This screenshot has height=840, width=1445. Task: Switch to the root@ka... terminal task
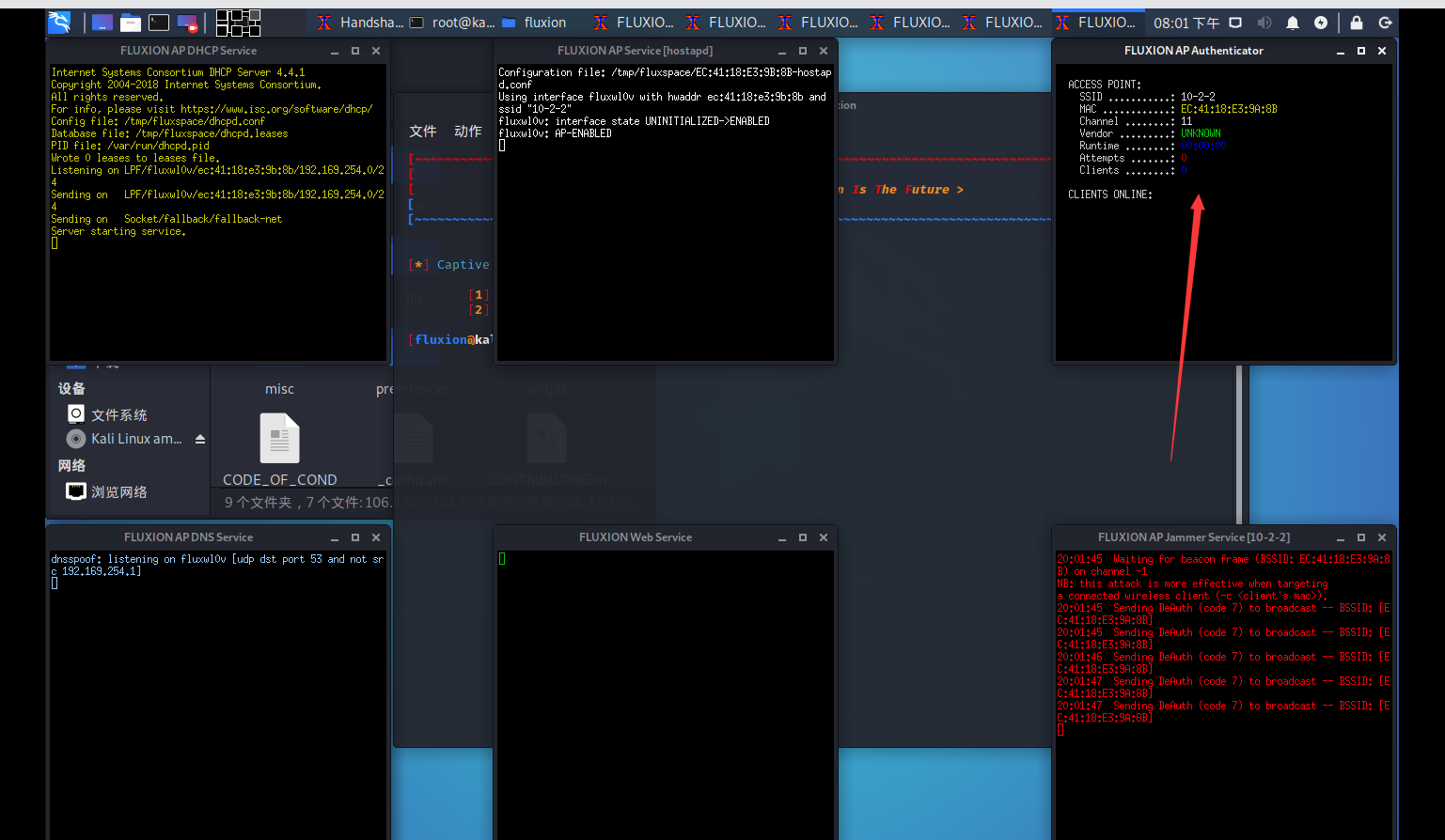click(x=451, y=23)
